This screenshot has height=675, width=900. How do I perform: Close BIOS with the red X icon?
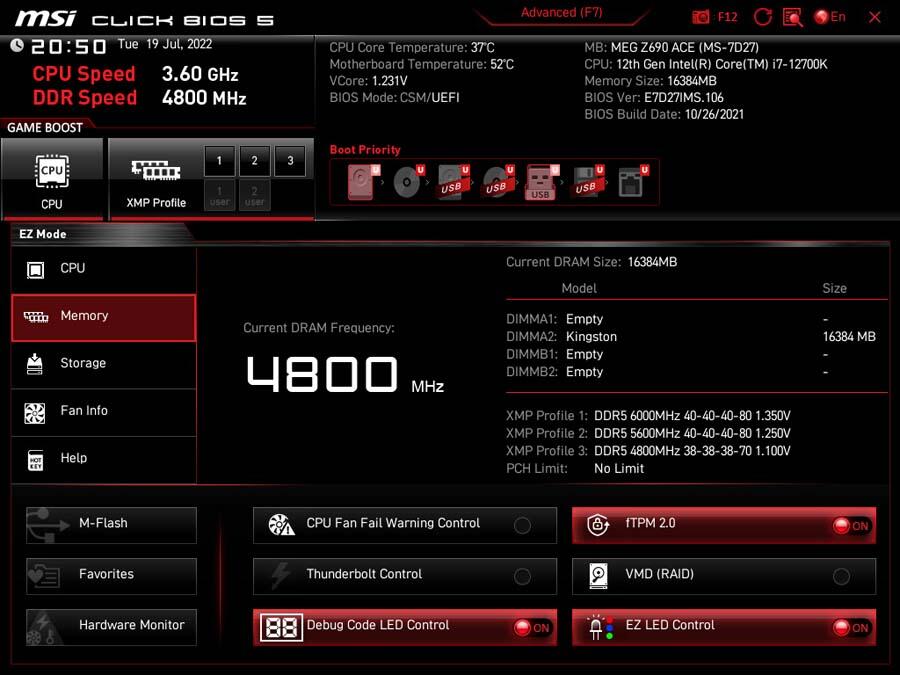874,17
